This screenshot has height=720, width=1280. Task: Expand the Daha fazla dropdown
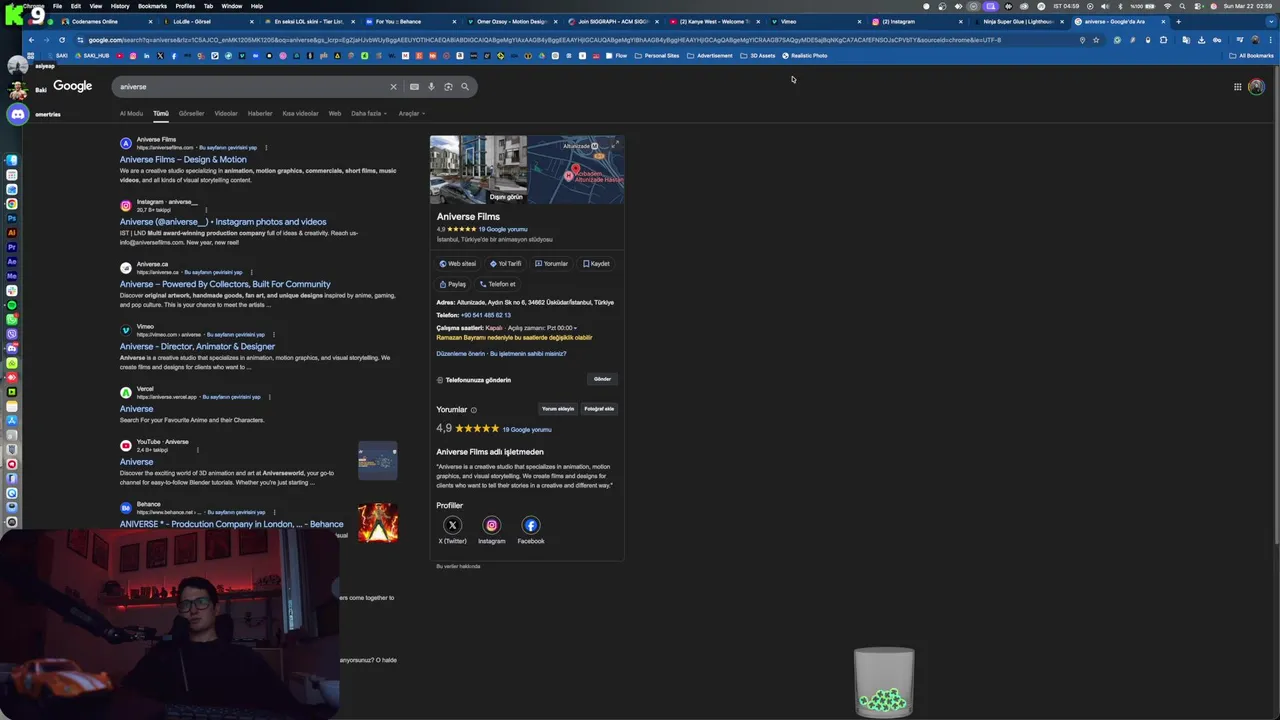pos(368,114)
